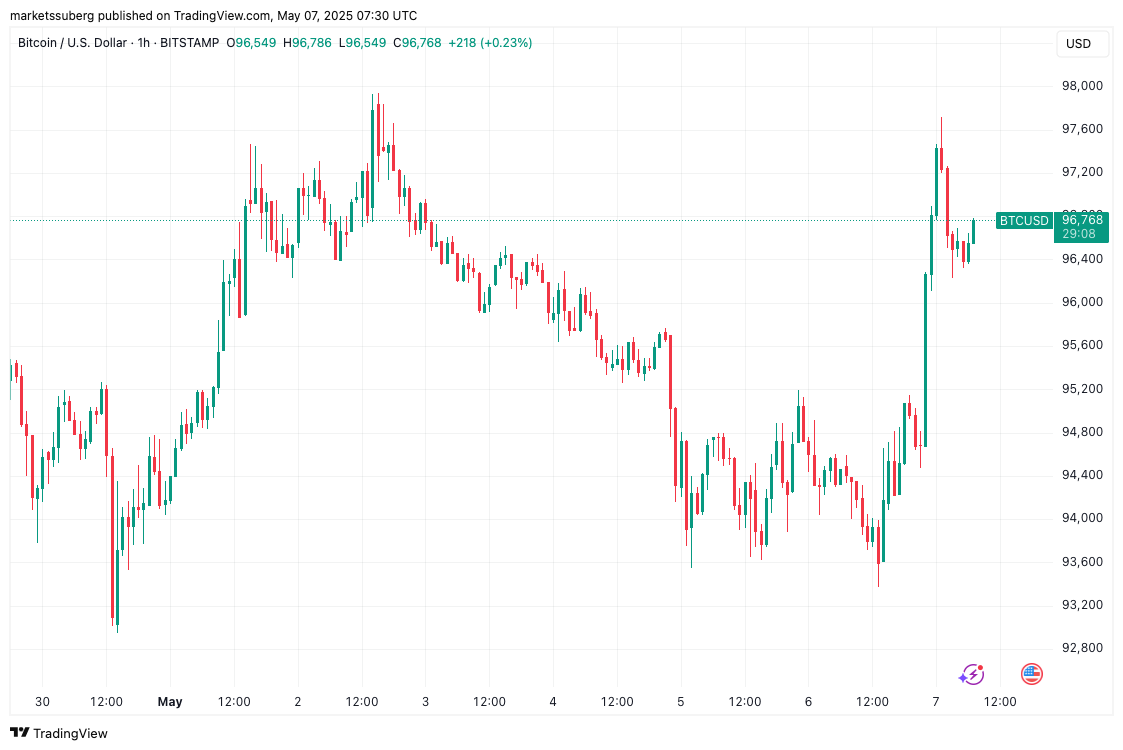The width and height of the screenshot is (1123, 750).
Task: Click the Bitcoin / U.S. Dollar symbol title
Action: tap(75, 43)
